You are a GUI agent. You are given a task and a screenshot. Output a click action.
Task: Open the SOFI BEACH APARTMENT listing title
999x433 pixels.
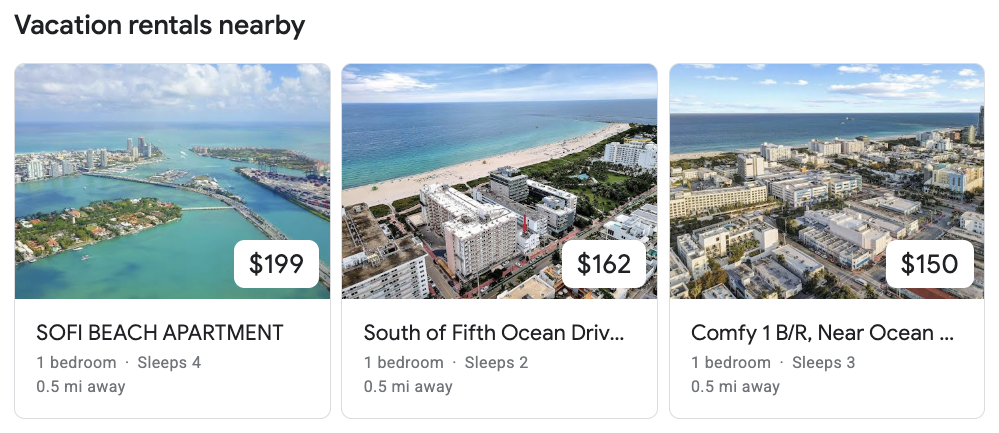pyautogui.click(x=160, y=333)
